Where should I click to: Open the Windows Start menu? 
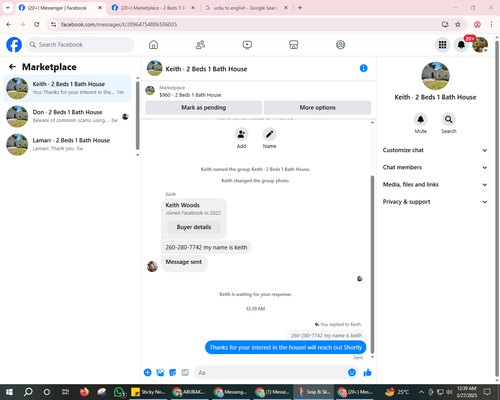9,392
